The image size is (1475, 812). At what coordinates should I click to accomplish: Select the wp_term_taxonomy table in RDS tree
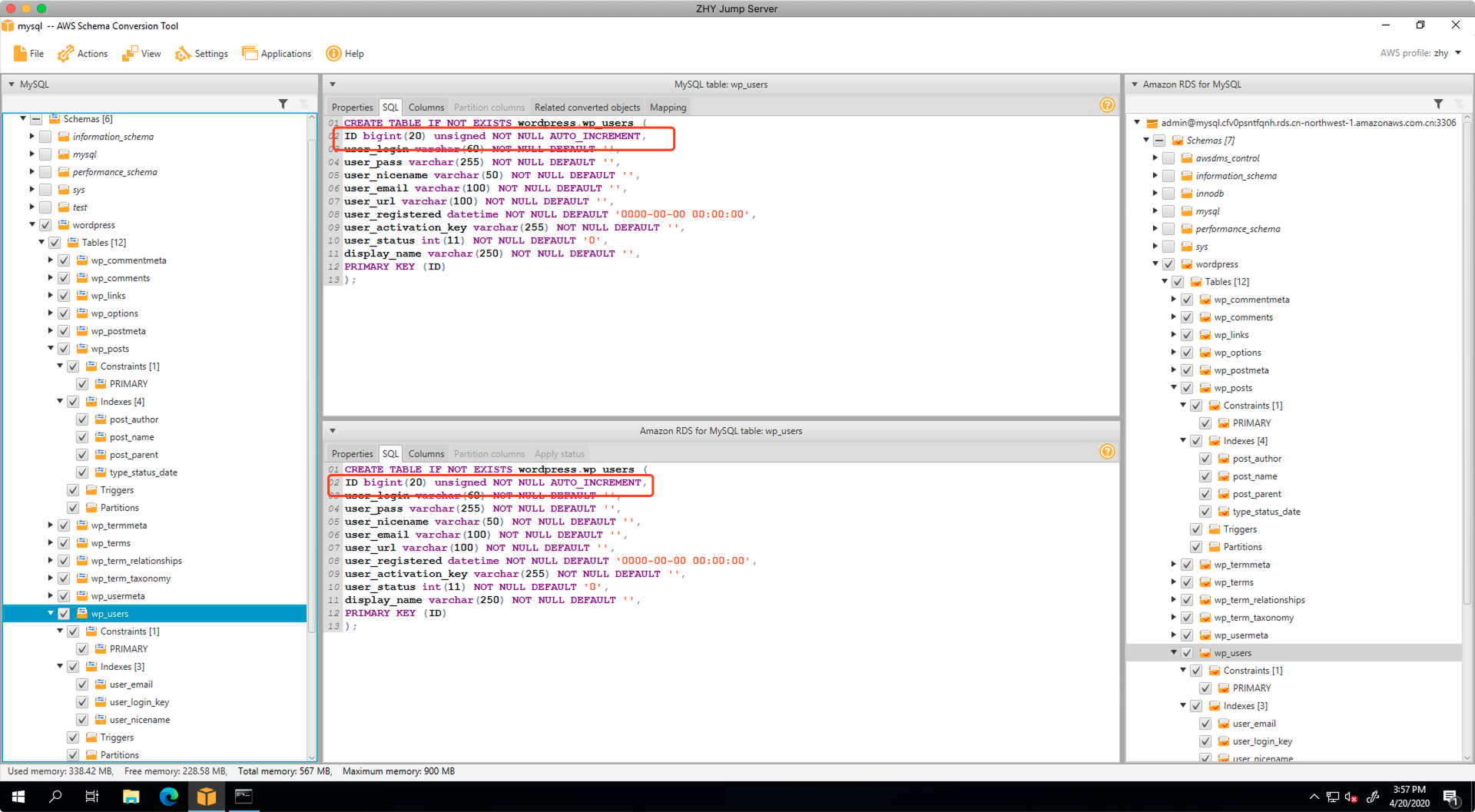click(x=1254, y=618)
